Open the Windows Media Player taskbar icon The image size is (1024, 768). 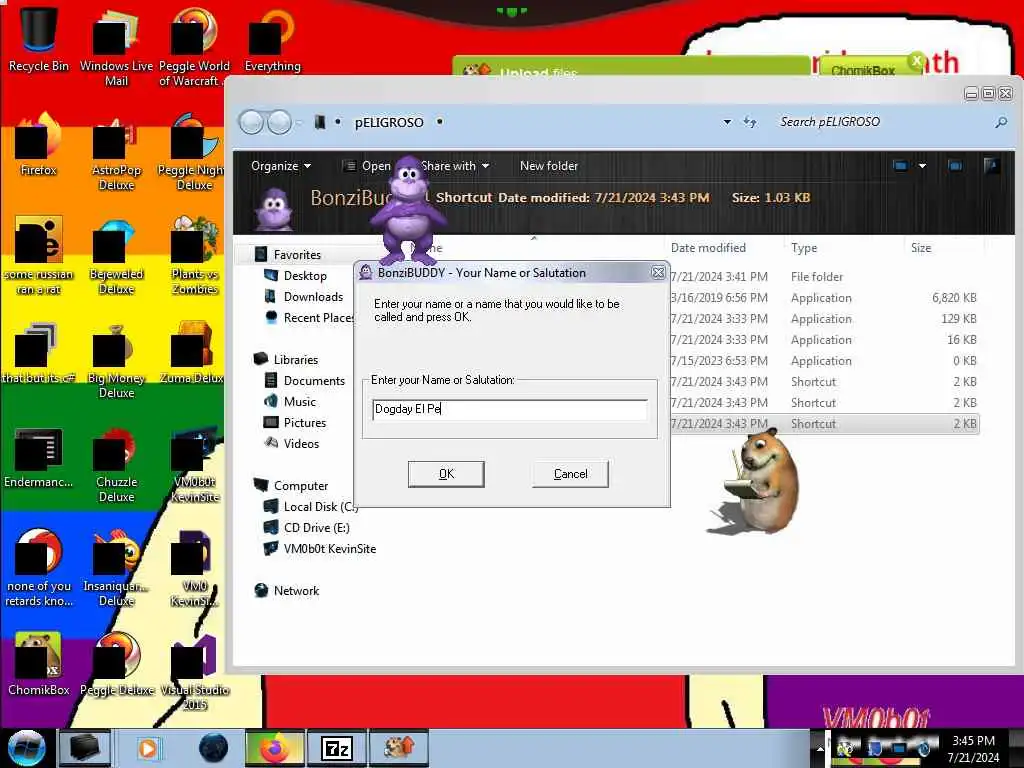point(148,748)
